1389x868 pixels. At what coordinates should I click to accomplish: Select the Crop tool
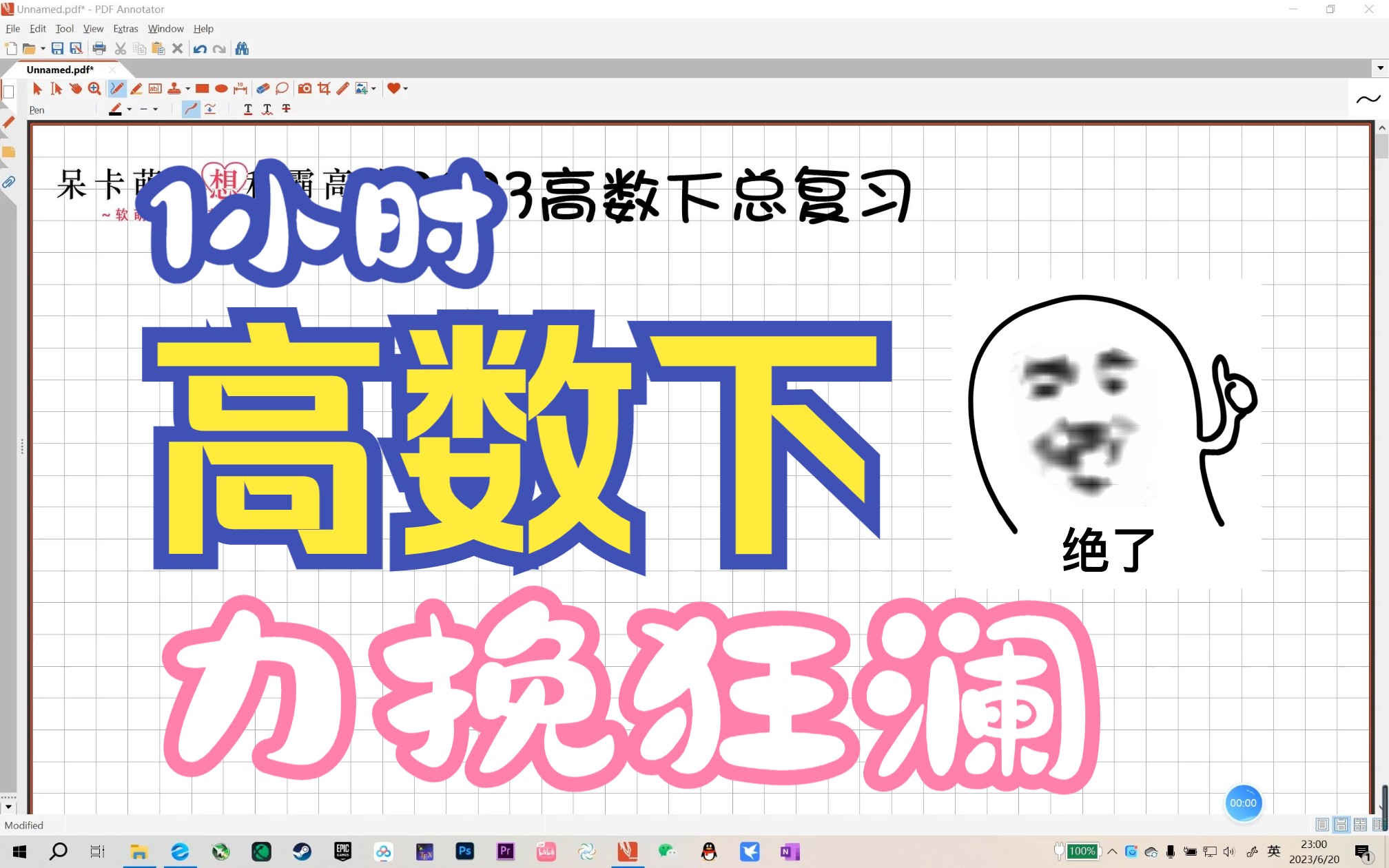(324, 88)
